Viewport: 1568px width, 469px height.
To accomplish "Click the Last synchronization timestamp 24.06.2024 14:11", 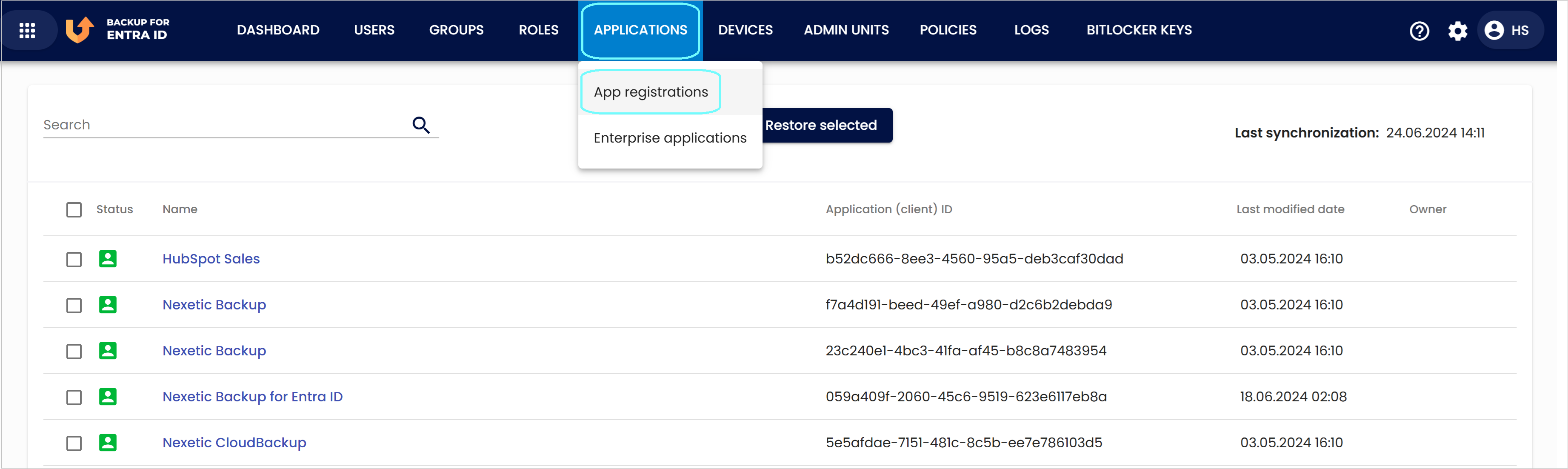I will (1435, 133).
